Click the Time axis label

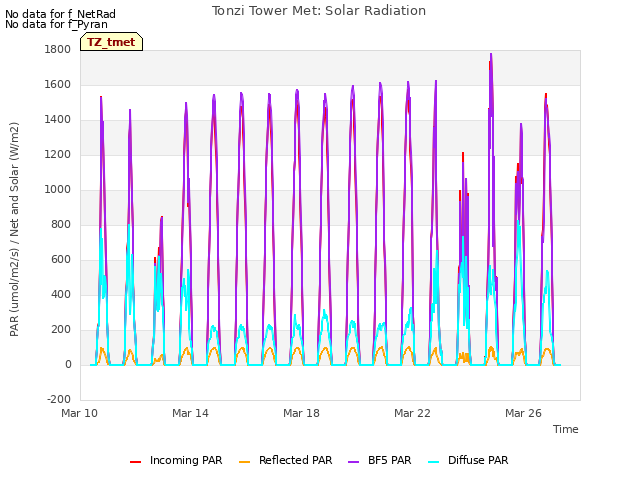[566, 429]
